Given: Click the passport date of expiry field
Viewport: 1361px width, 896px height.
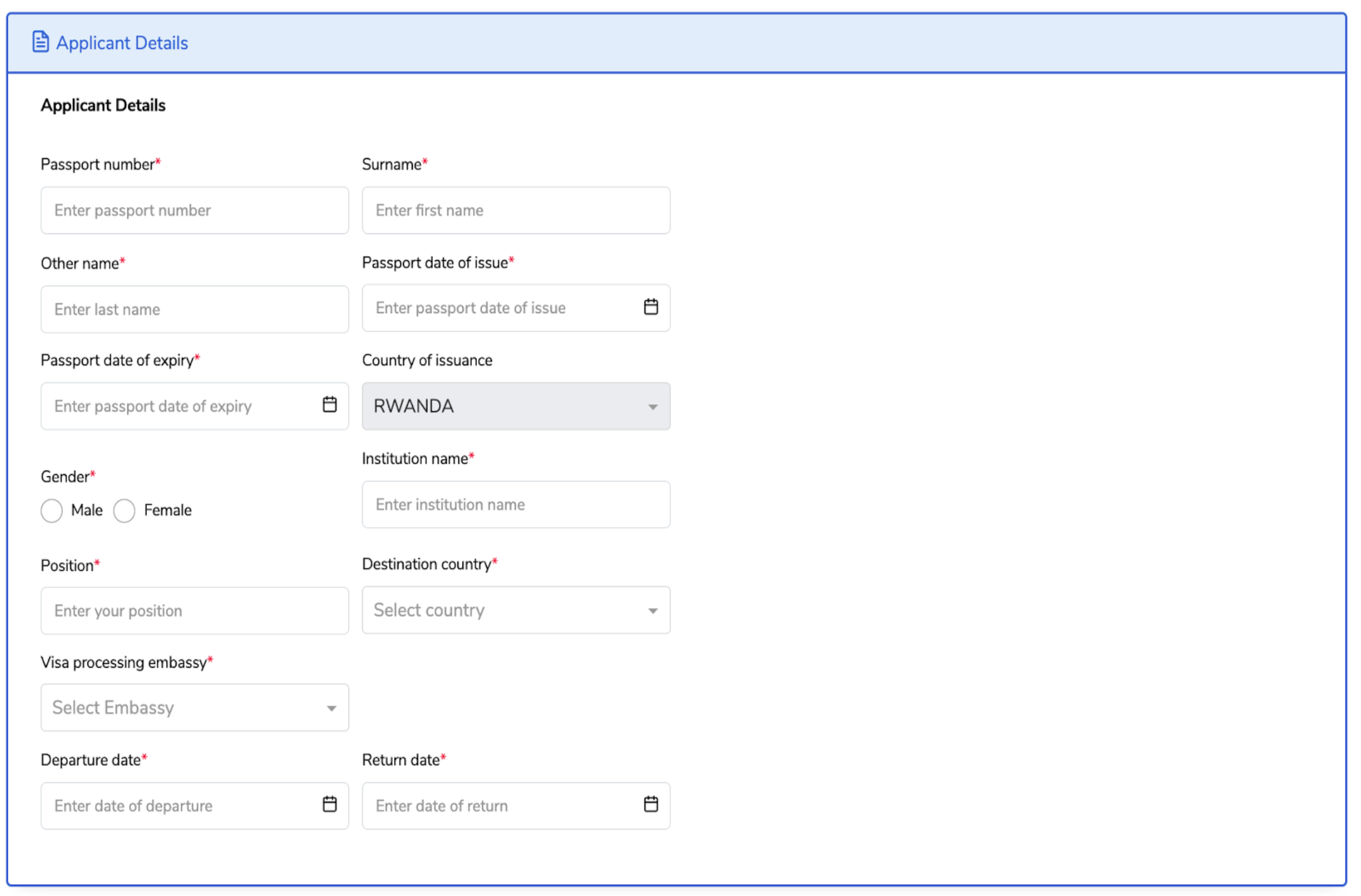Looking at the screenshot, I should [x=176, y=406].
